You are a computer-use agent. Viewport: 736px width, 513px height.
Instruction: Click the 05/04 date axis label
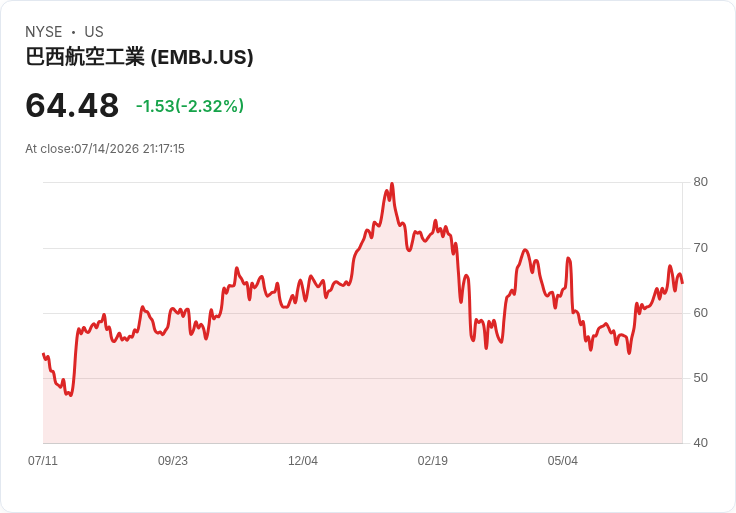tap(562, 461)
